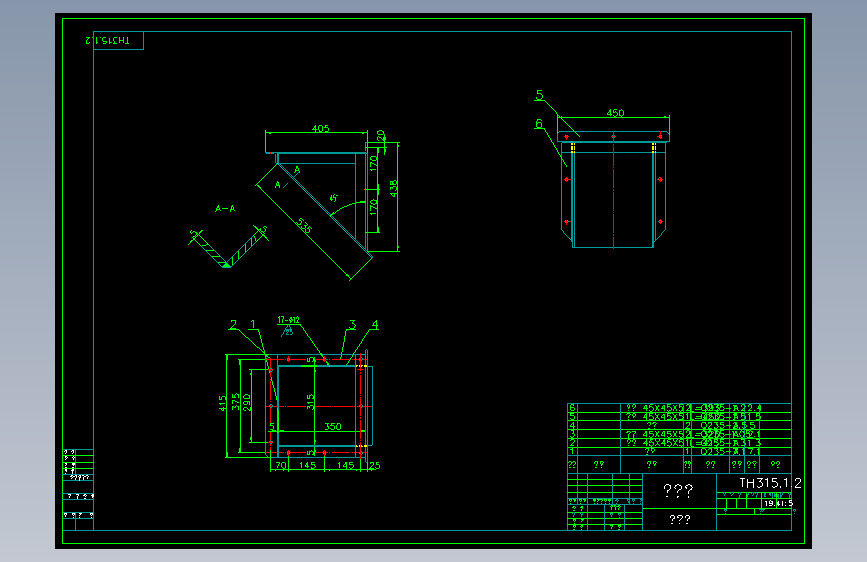Click the 438 vertical dimension value

pyautogui.click(x=394, y=188)
